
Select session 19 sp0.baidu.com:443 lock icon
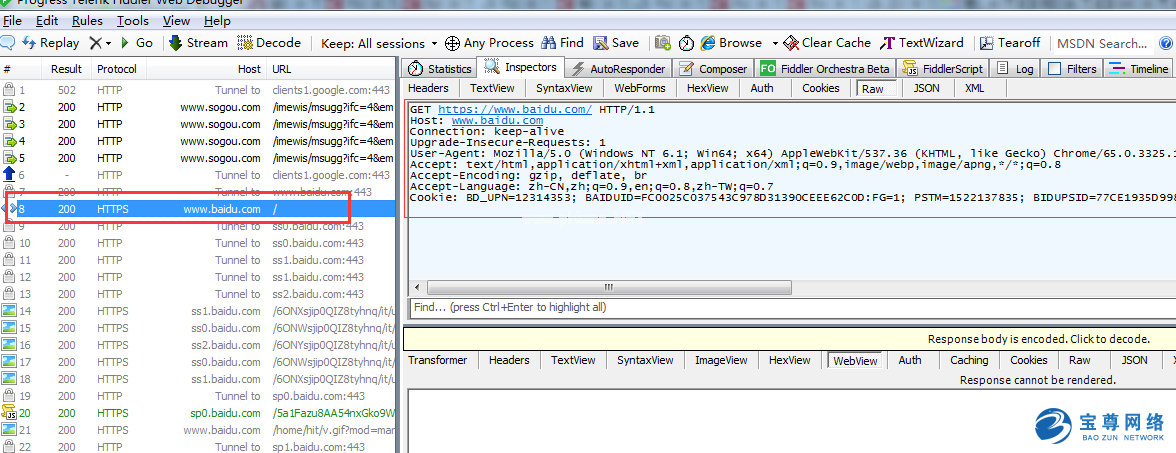click(x=10, y=396)
